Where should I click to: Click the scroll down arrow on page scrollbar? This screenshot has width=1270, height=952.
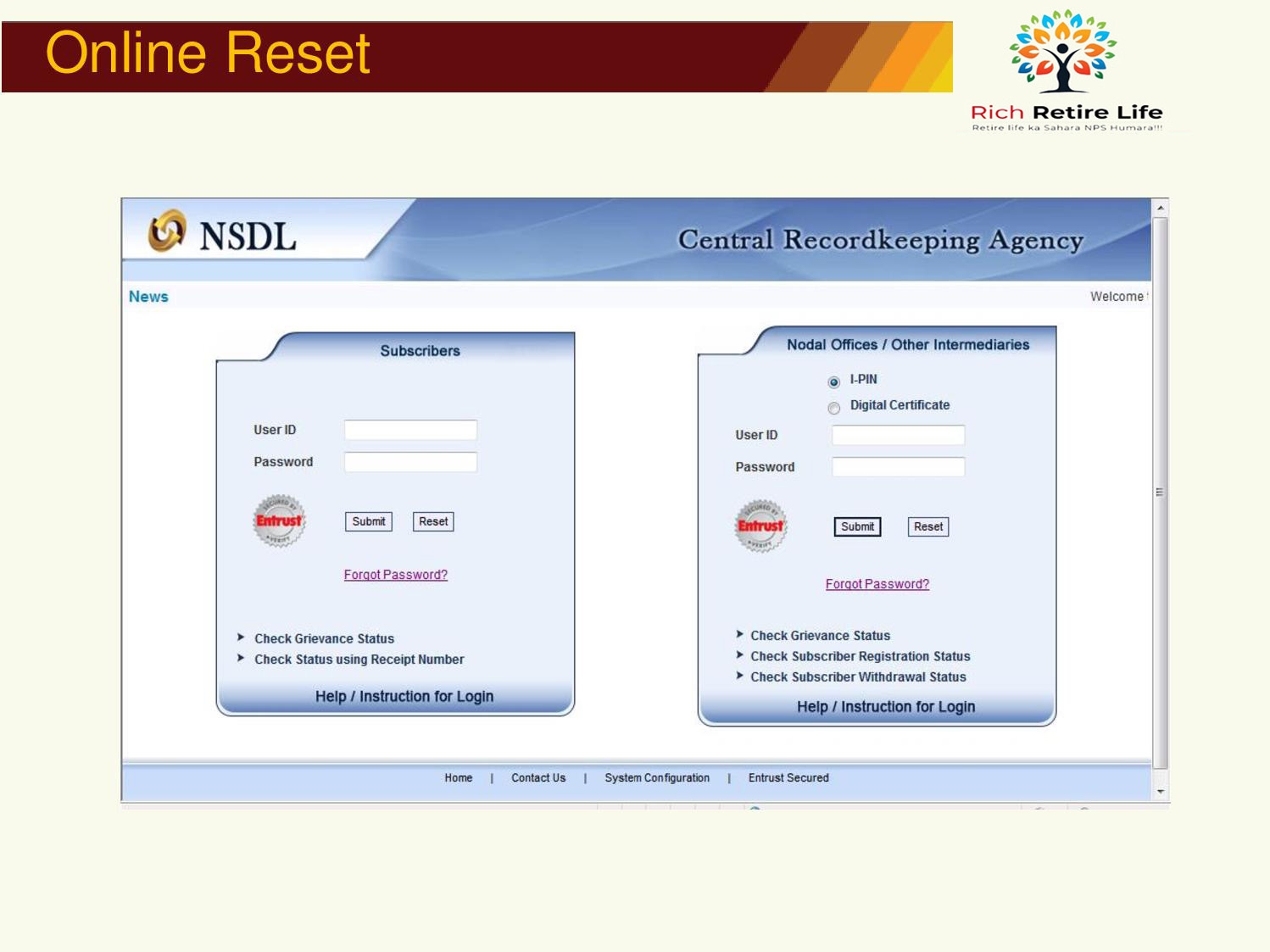(x=1161, y=792)
